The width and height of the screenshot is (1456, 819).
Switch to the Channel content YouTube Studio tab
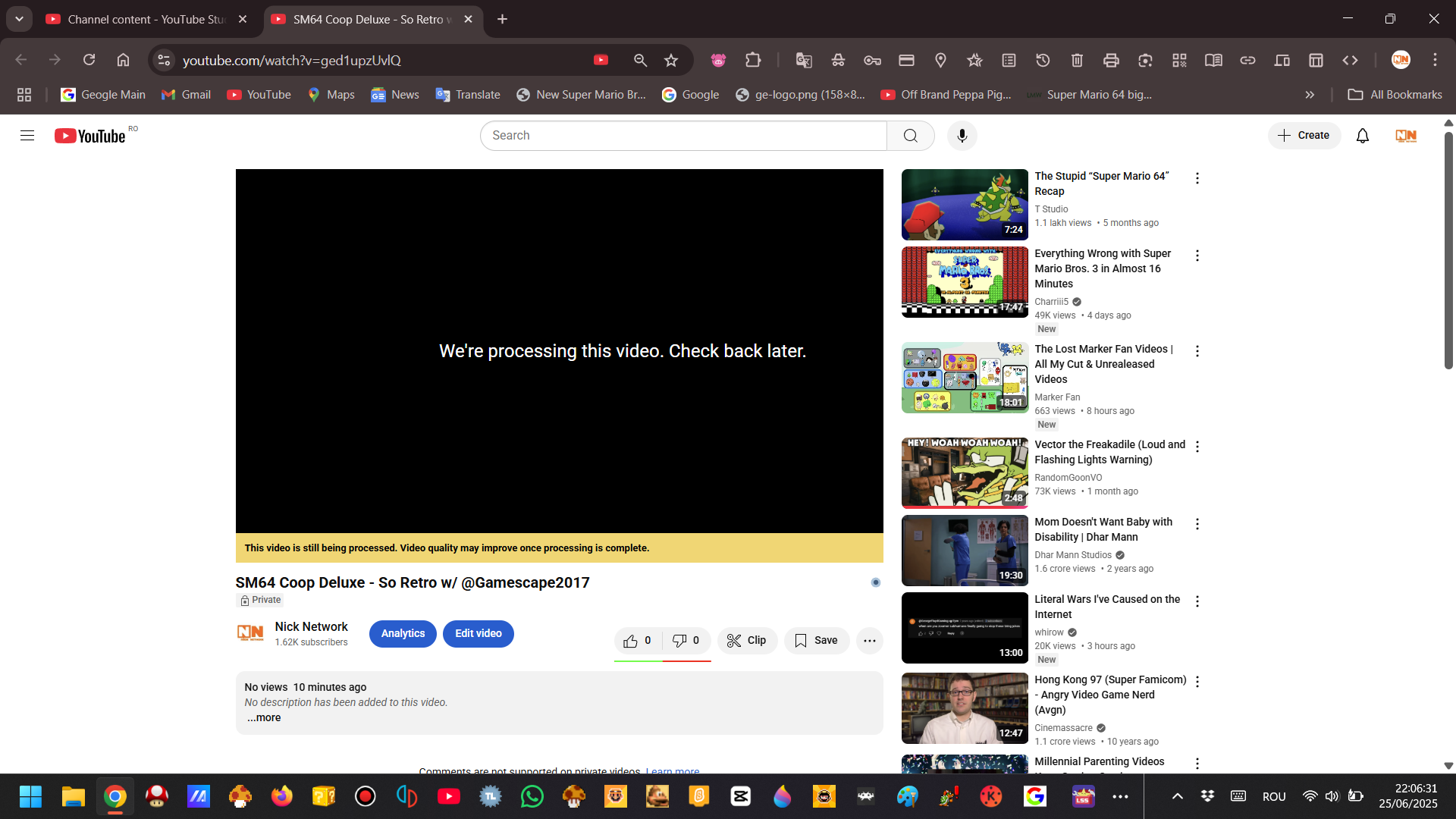(146, 19)
